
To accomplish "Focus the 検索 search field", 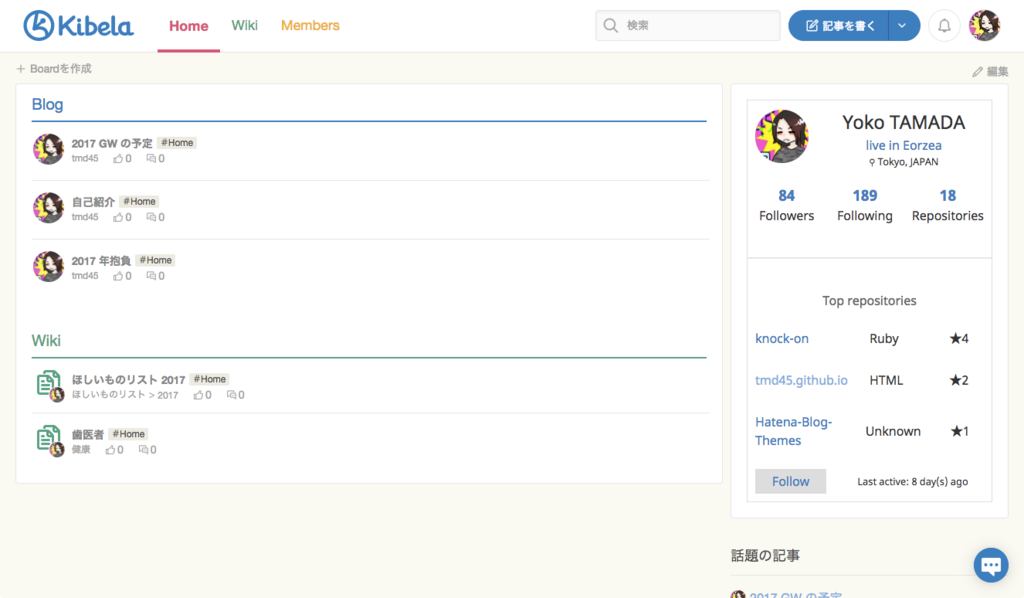I will tap(688, 25).
